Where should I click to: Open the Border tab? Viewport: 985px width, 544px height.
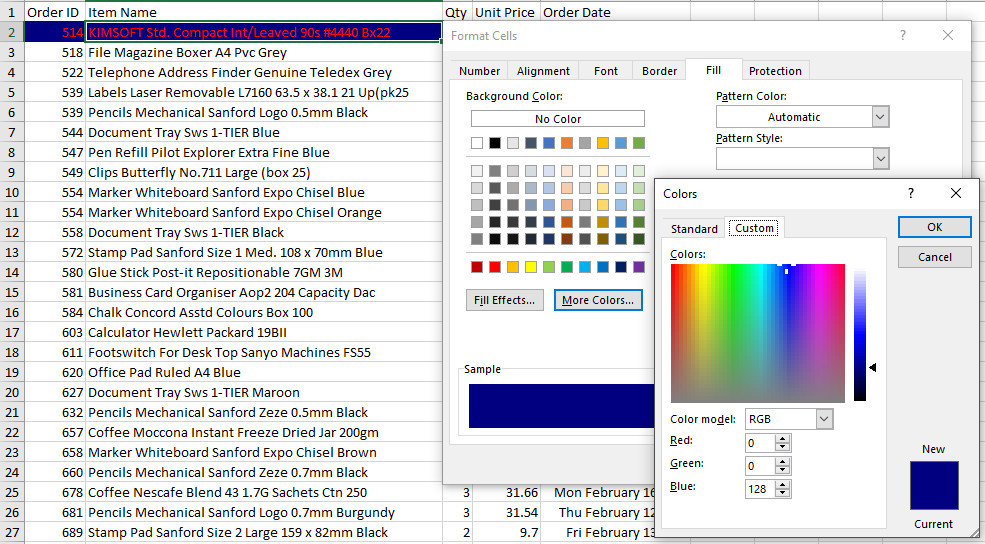(x=659, y=71)
